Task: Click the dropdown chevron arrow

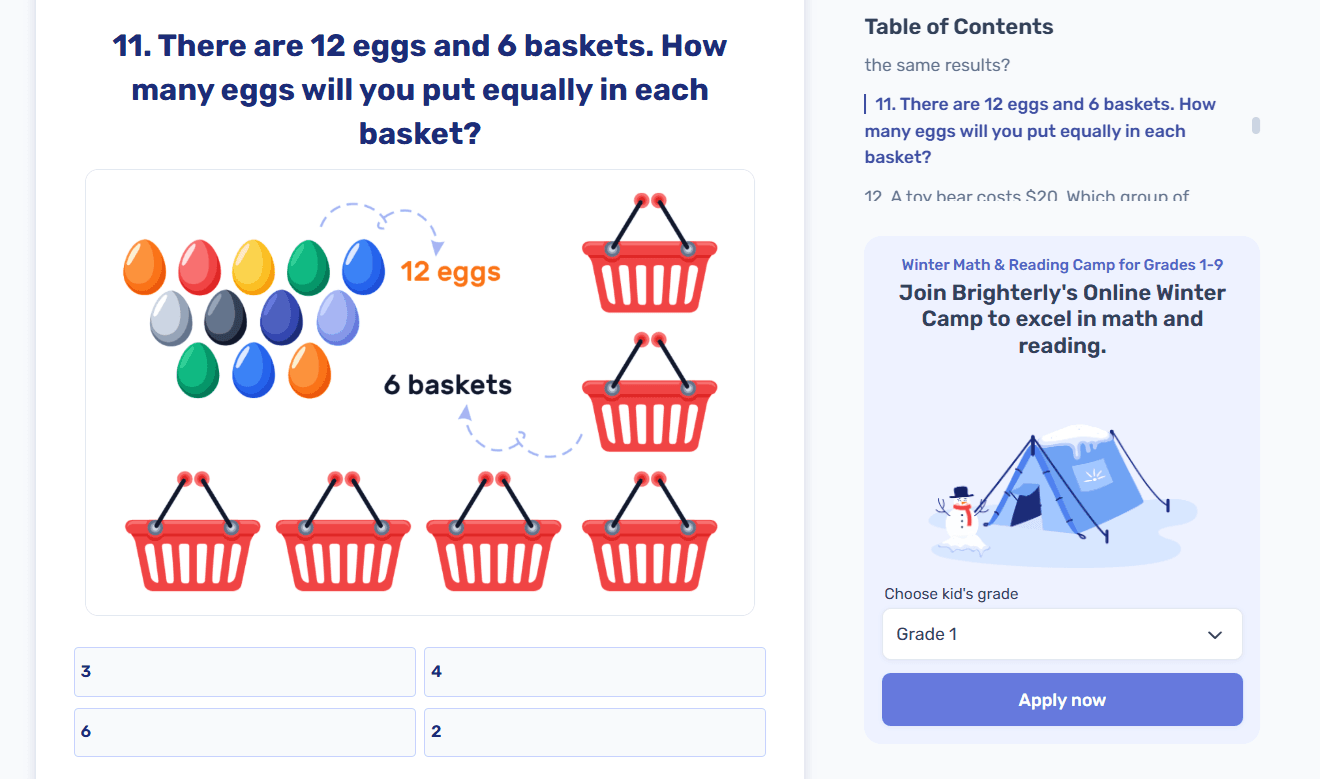Action: pyautogui.click(x=1215, y=635)
